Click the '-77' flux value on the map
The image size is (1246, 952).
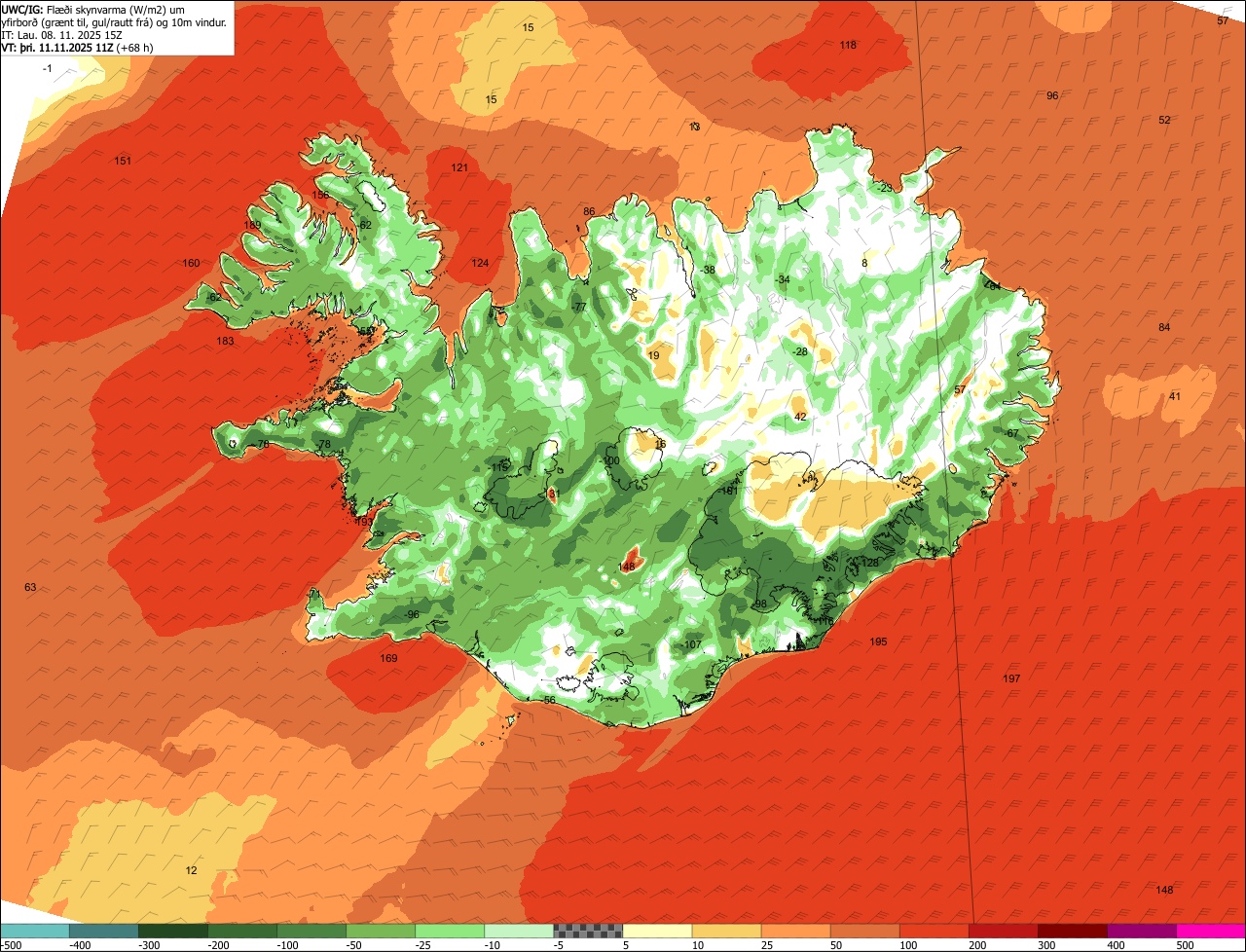[x=579, y=308]
